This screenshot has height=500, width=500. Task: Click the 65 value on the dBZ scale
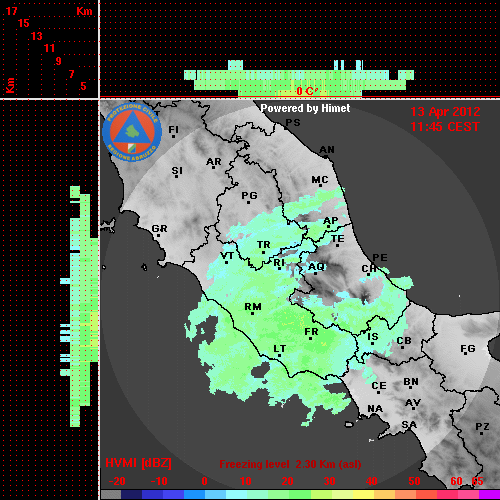[477, 481]
